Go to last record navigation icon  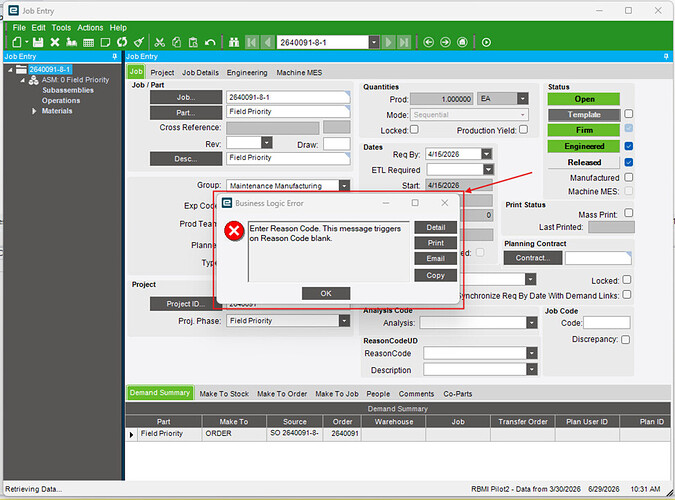coord(404,42)
